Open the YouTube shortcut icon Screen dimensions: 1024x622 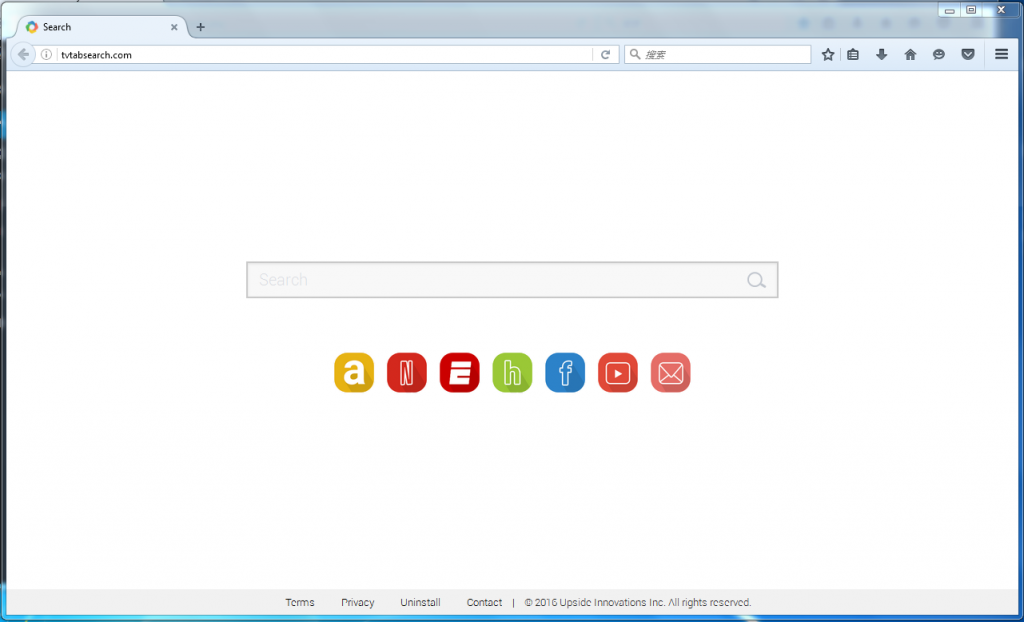coord(618,372)
